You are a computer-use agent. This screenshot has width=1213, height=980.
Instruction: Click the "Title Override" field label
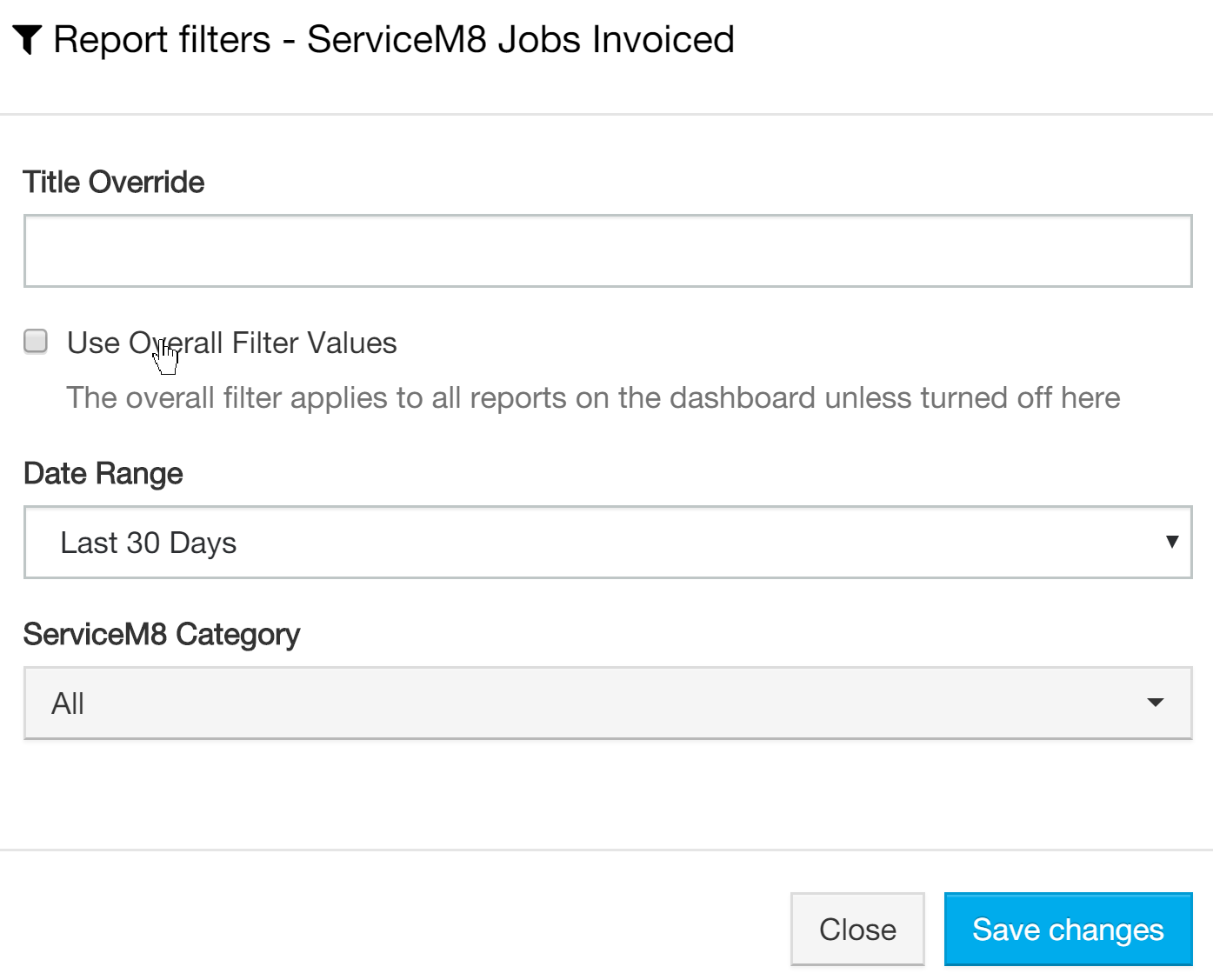114,183
